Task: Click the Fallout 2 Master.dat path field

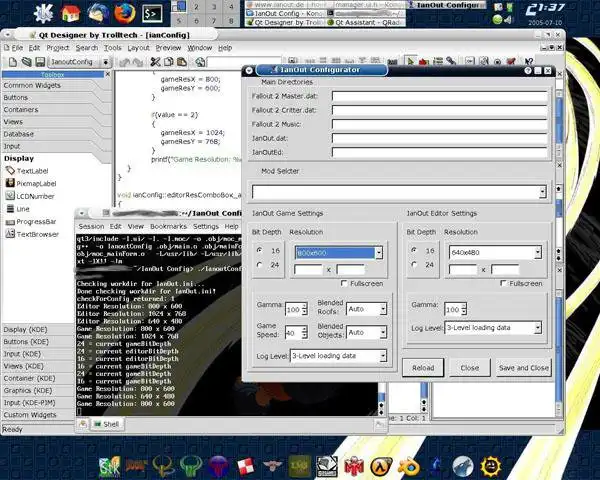Action: (x=439, y=96)
